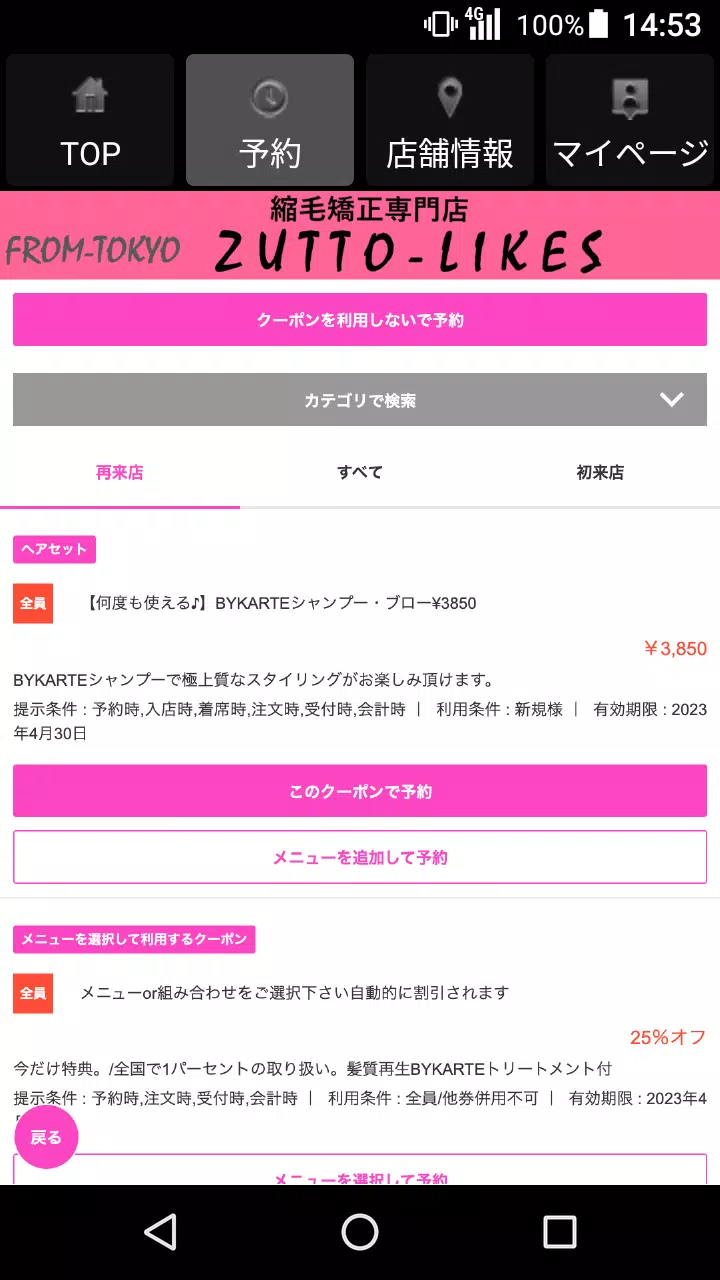Open the カテゴリで検索 dropdown bar
720x1280 pixels.
(360, 400)
